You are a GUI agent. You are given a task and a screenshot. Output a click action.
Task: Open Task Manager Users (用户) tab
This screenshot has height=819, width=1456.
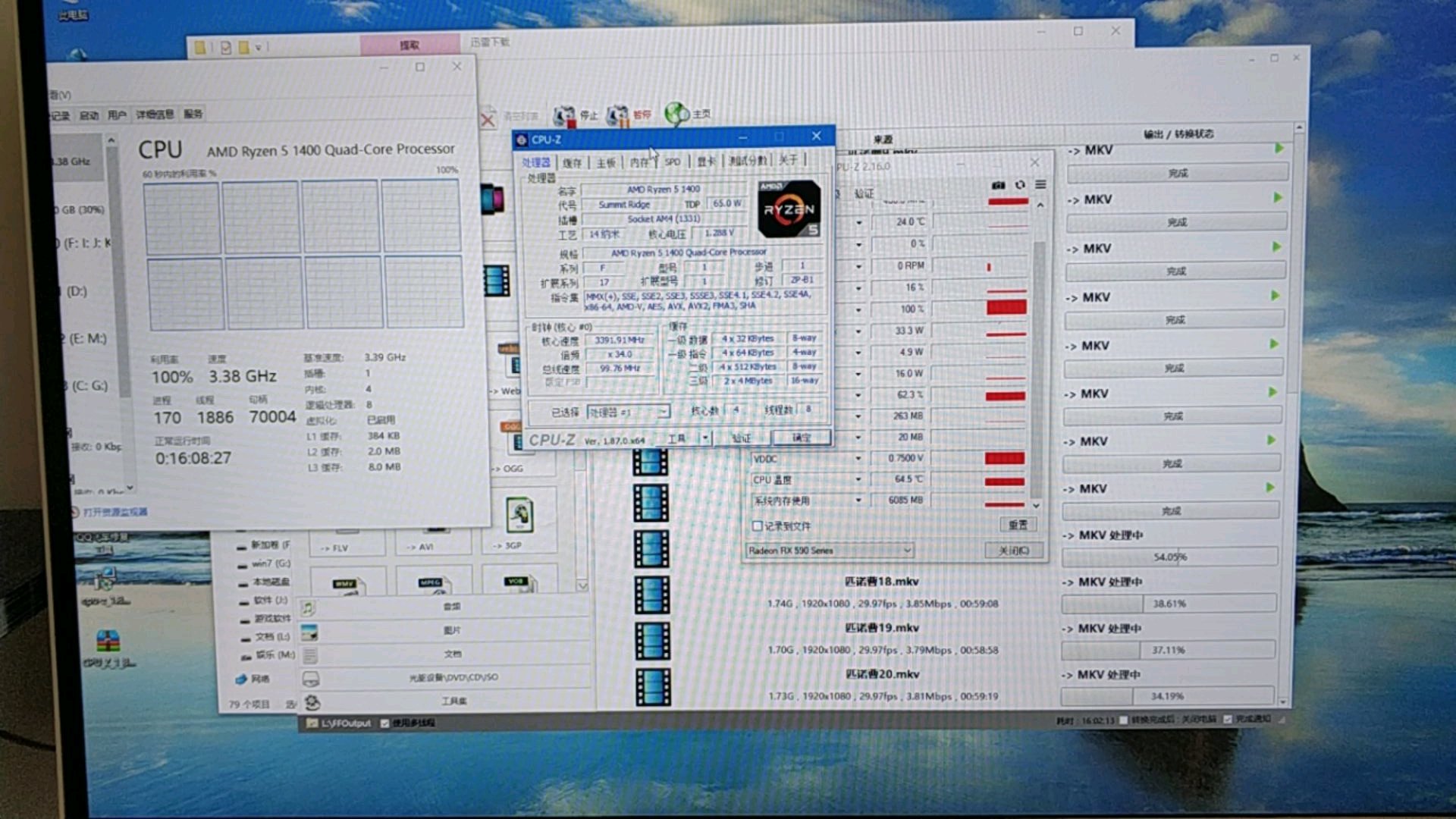(117, 115)
